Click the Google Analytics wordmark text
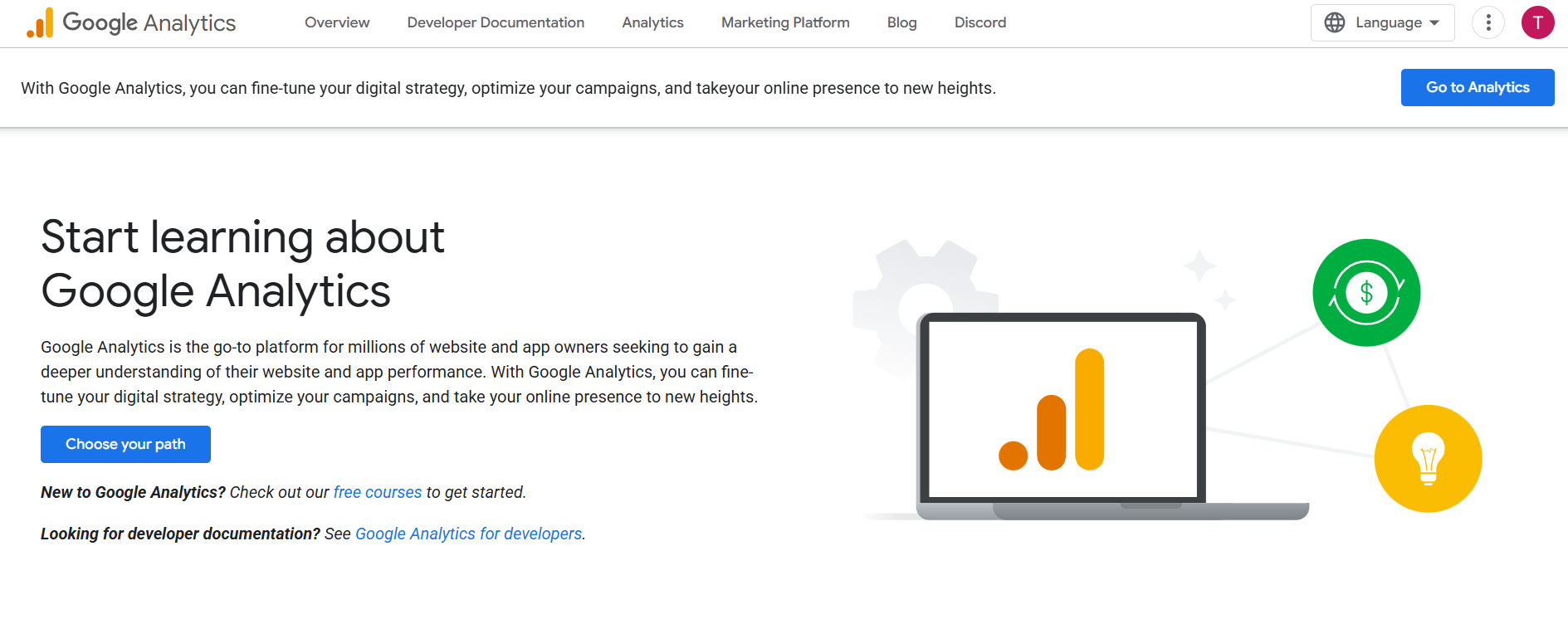 [x=149, y=22]
